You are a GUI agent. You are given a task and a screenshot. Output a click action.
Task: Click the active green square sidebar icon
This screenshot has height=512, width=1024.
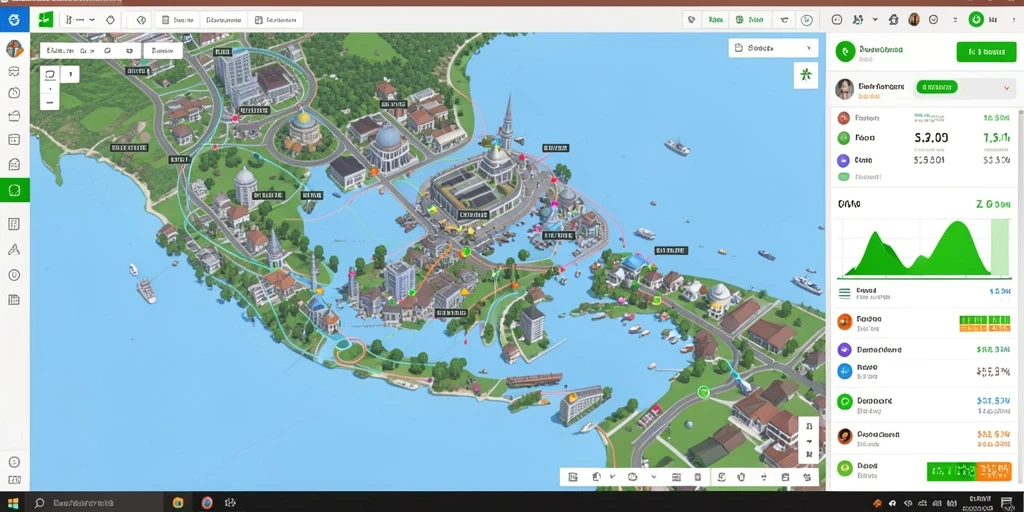pyautogui.click(x=14, y=190)
